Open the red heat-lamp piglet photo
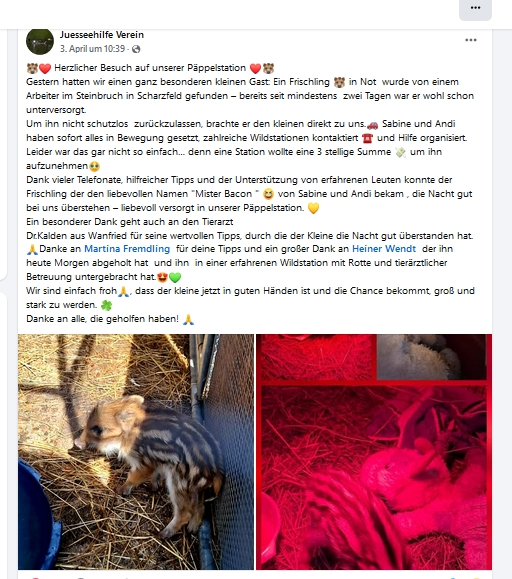 click(x=374, y=452)
